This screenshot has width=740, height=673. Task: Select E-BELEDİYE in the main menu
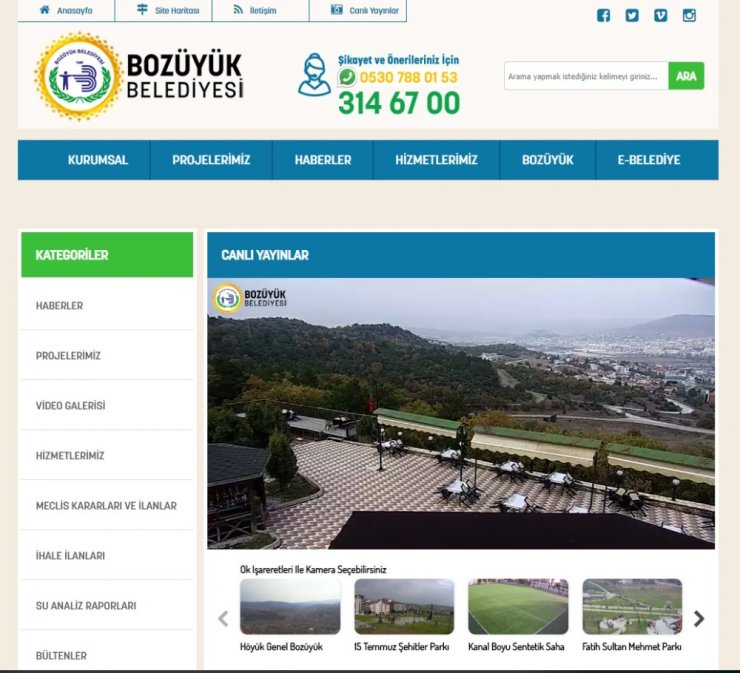click(648, 160)
